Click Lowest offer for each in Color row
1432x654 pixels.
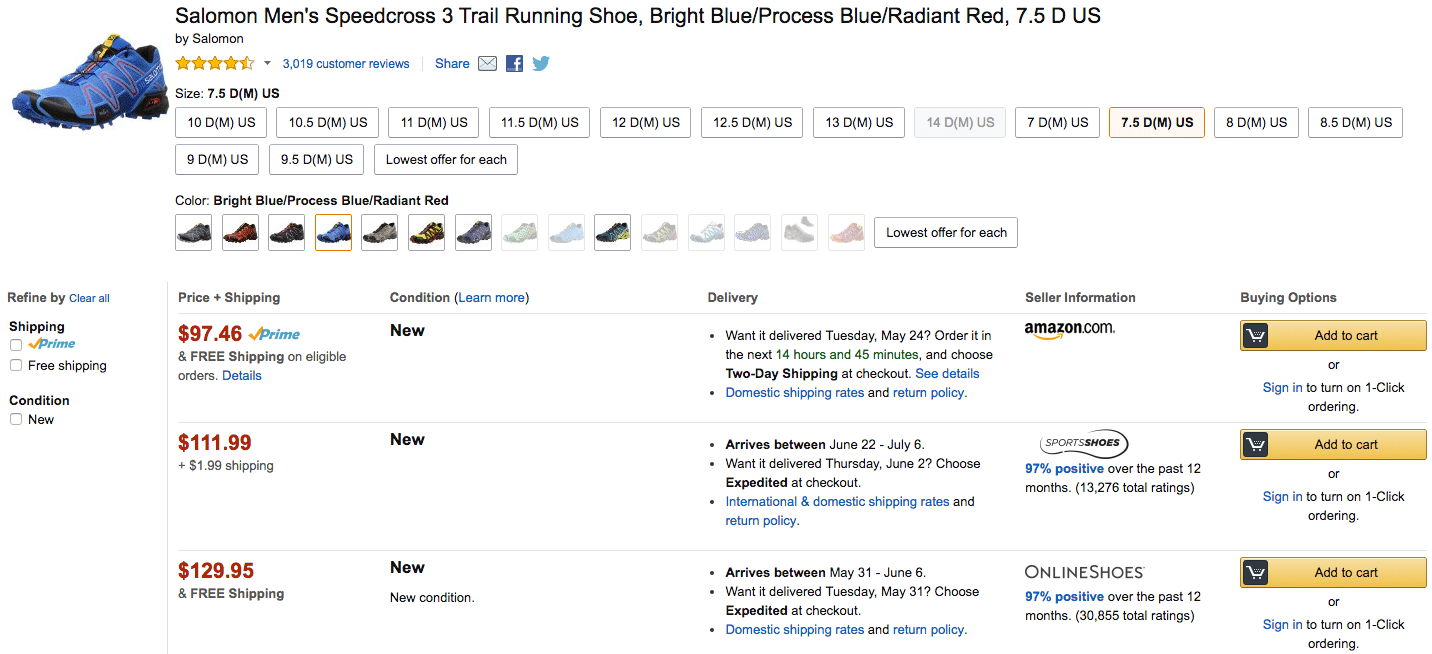(946, 233)
